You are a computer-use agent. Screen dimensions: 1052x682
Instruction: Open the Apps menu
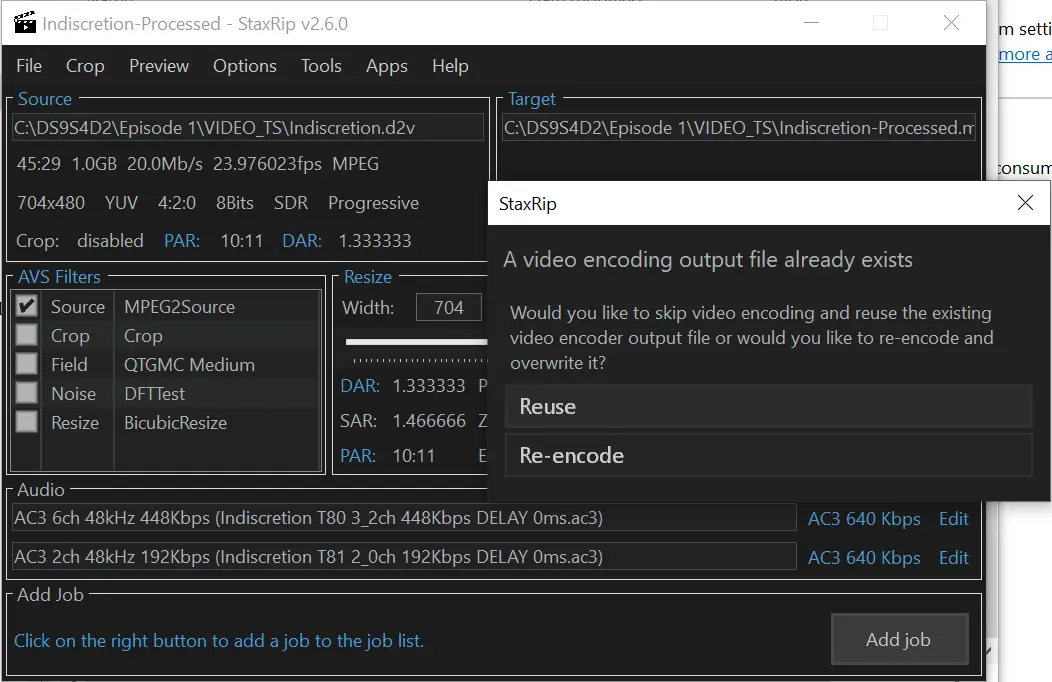386,66
